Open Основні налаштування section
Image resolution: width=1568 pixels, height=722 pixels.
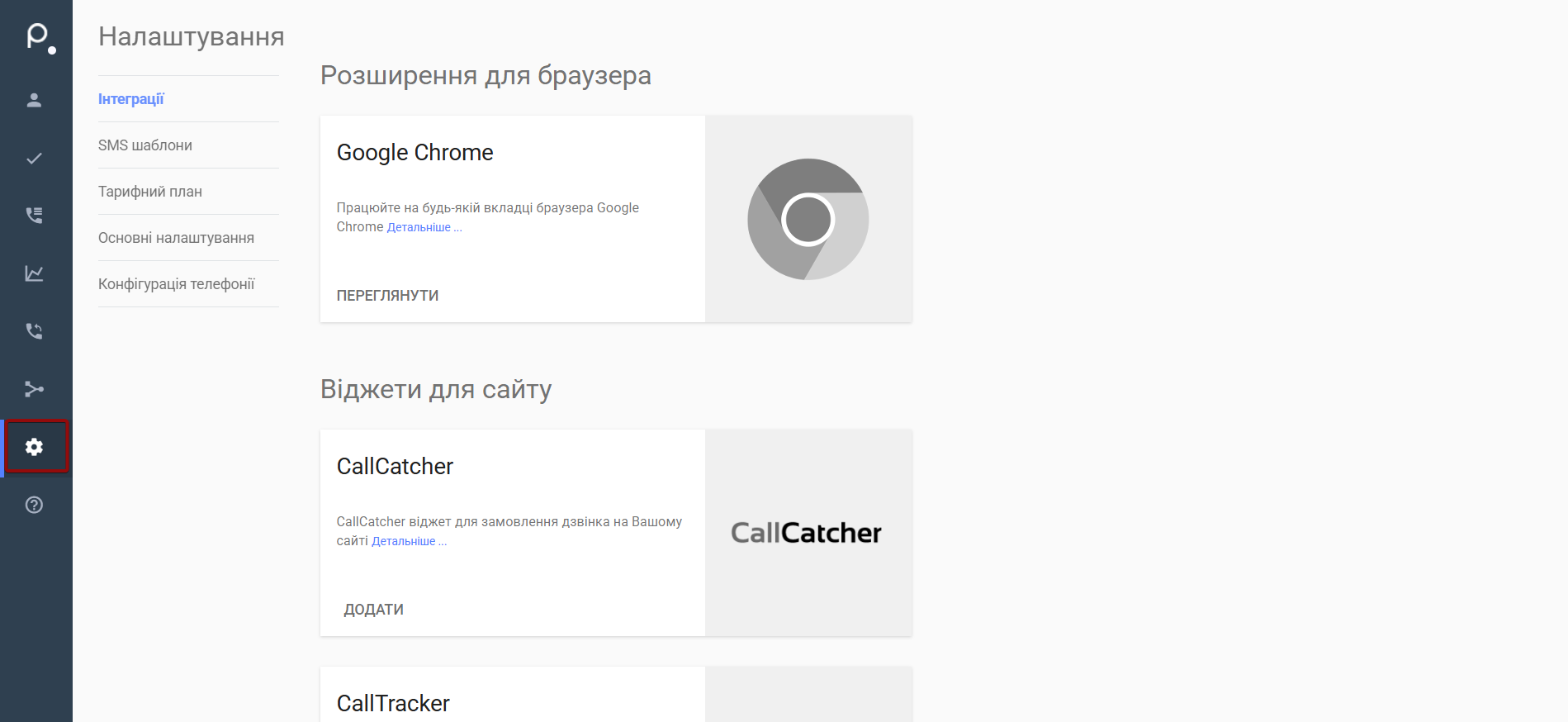point(176,238)
